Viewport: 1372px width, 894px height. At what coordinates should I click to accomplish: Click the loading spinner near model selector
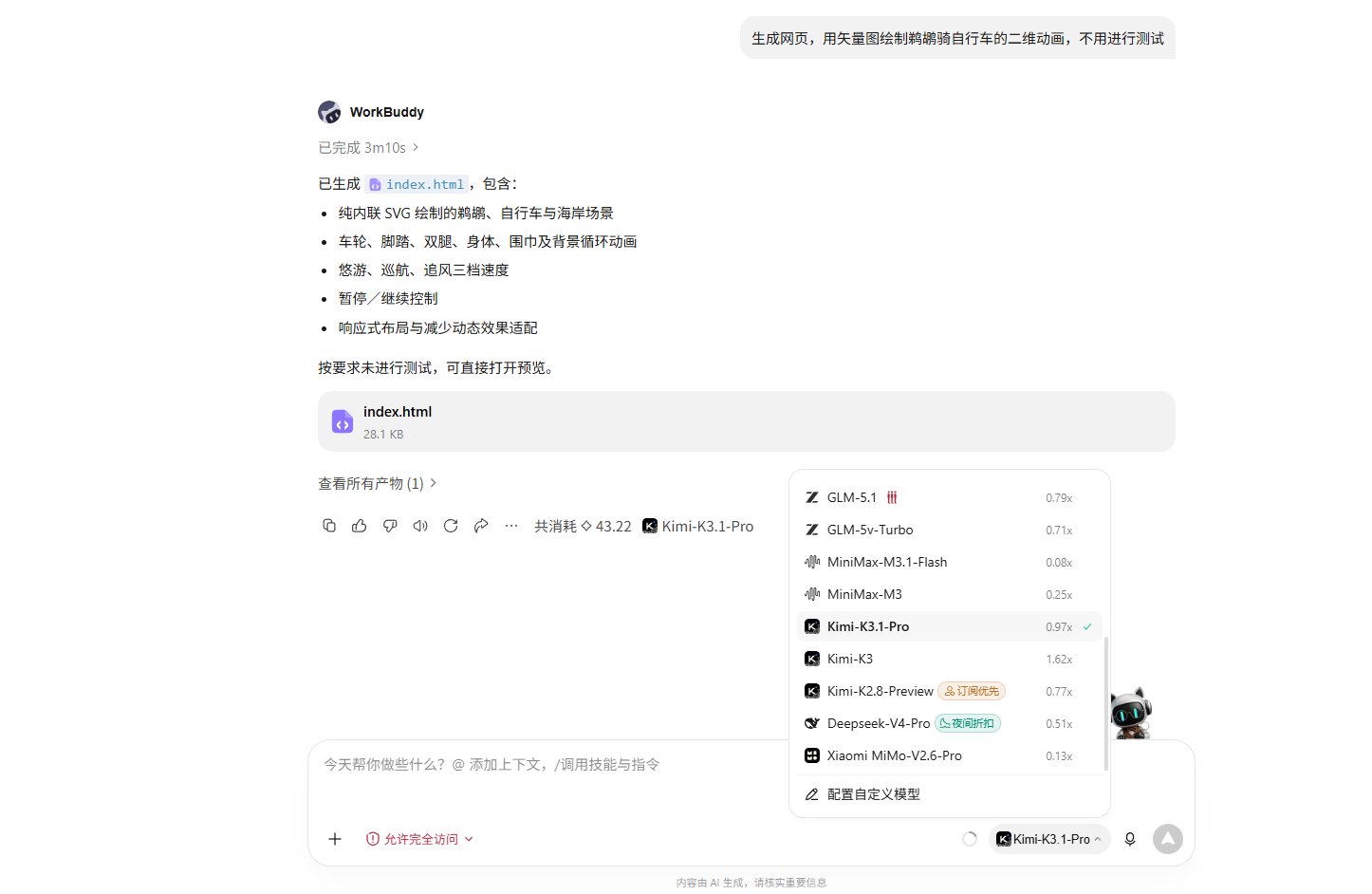[970, 839]
